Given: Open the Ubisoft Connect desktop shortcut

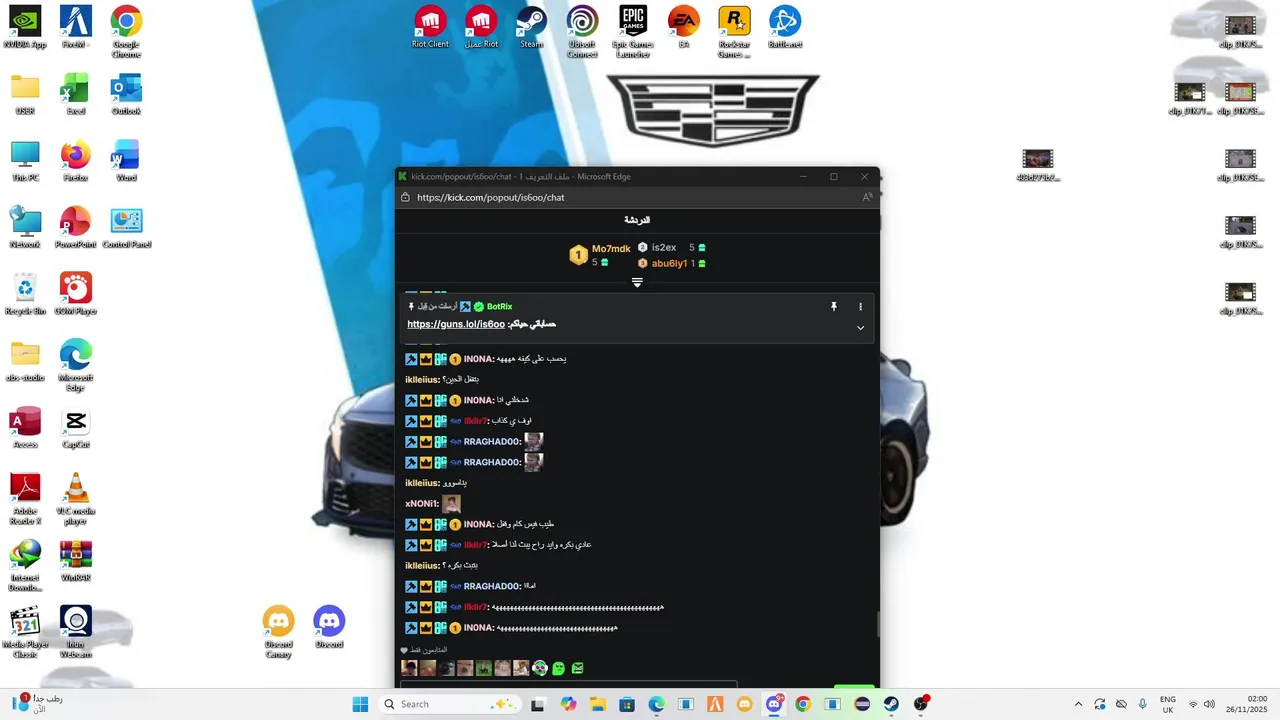Looking at the screenshot, I should pos(582,32).
